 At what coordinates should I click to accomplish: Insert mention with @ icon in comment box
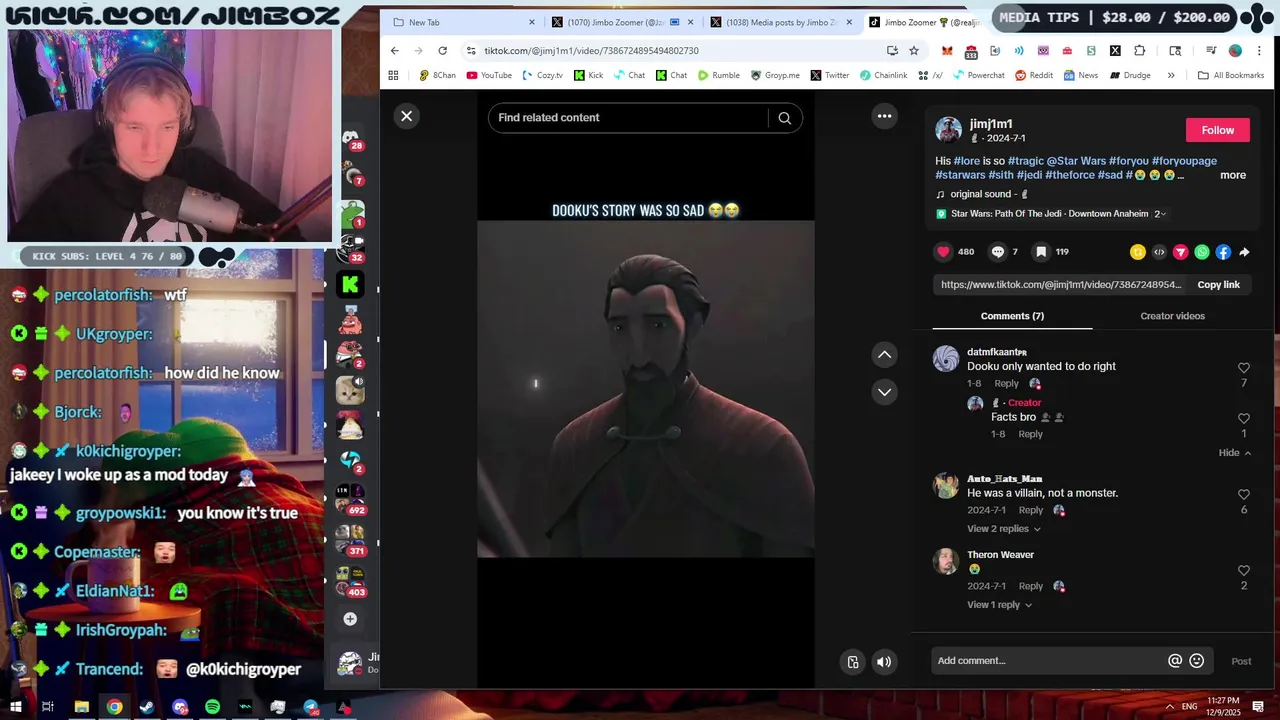point(1175,661)
